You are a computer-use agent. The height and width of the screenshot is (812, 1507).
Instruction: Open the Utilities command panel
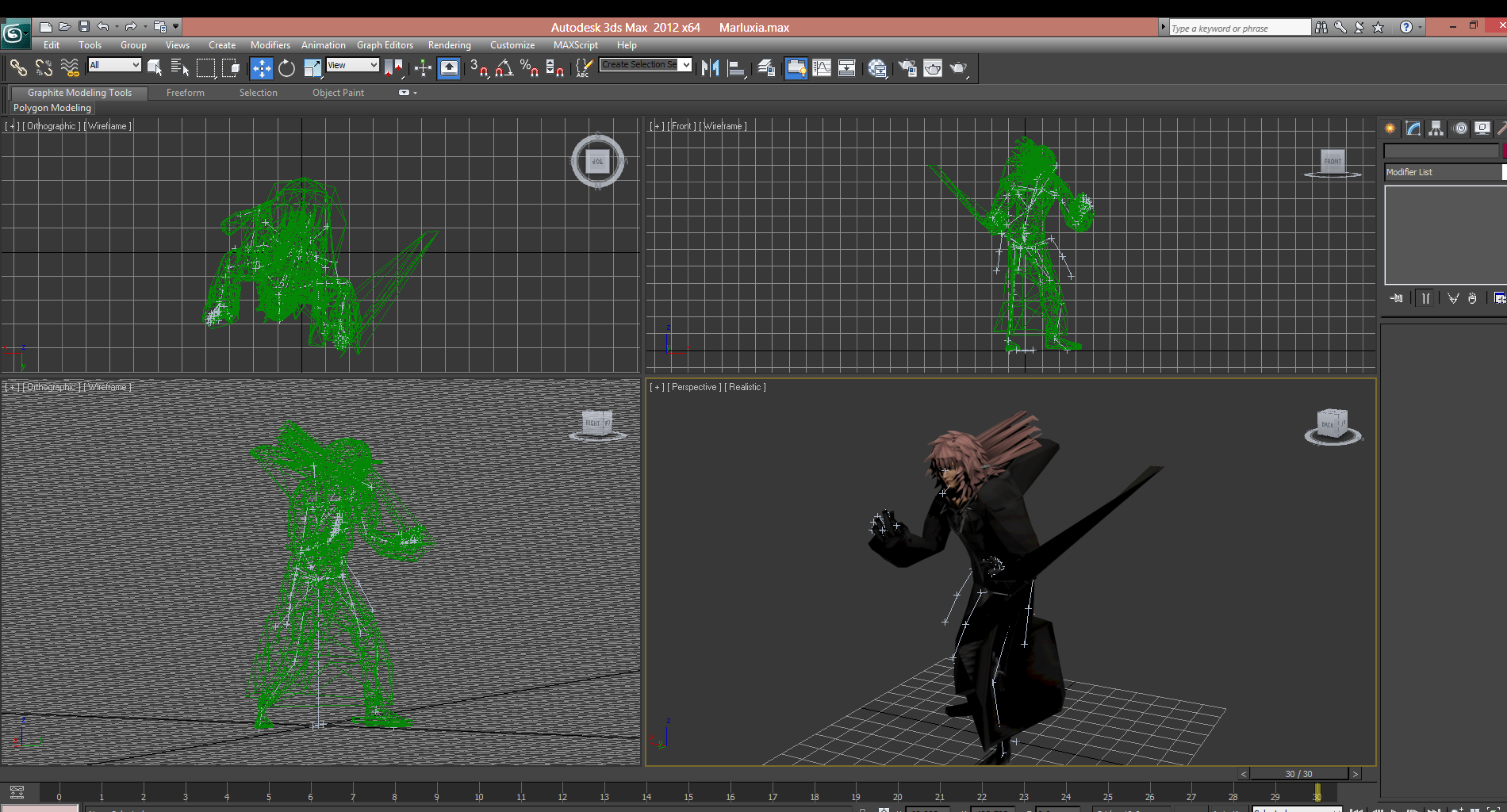1501,128
